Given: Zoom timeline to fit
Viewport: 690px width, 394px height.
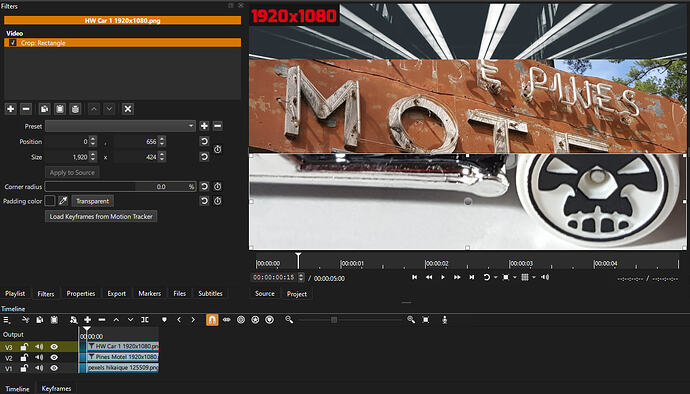Looking at the screenshot, I should click(x=426, y=320).
